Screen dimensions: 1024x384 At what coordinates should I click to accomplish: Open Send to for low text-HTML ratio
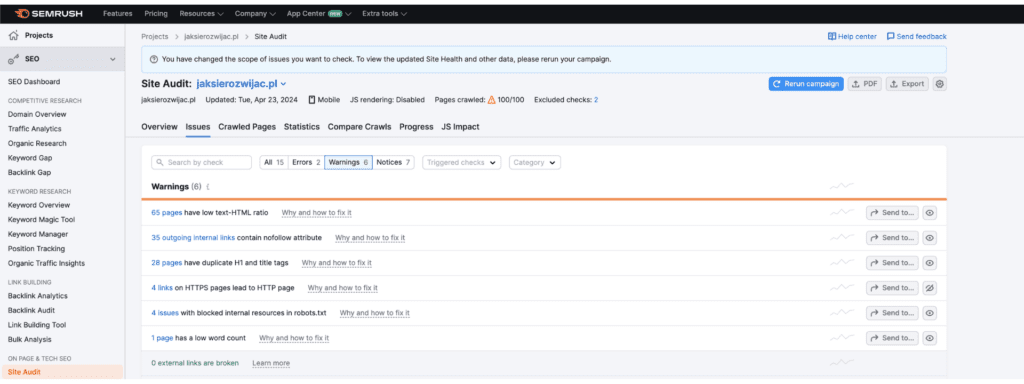[x=892, y=213]
